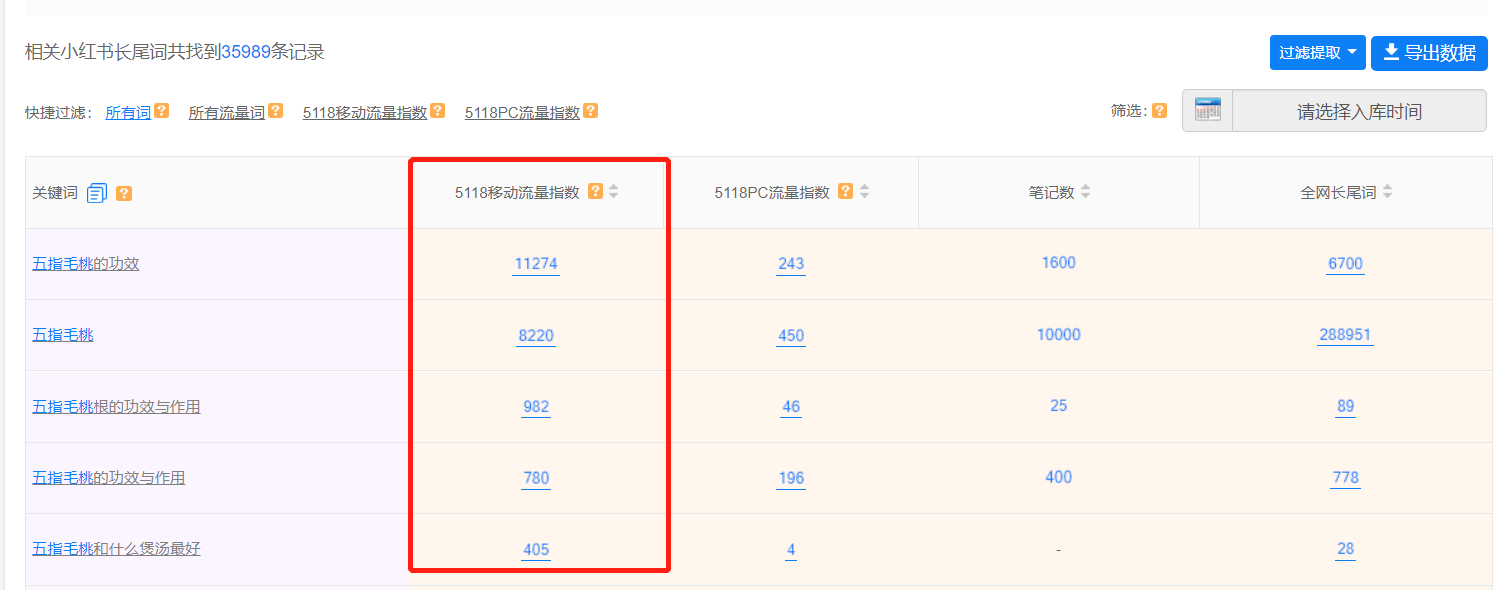Click help icon beside 所有流量词 filter
Image resolution: width=1504 pixels, height=590 pixels.
coord(275,112)
